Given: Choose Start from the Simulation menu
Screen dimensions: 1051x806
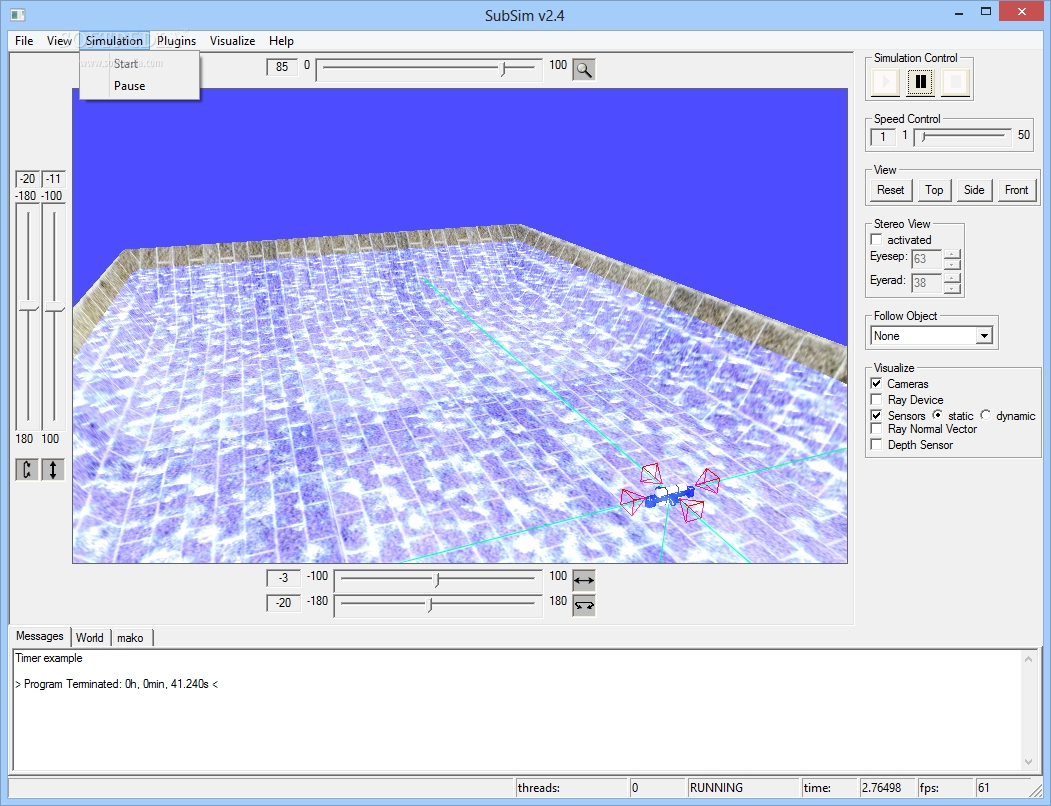Looking at the screenshot, I should tap(139, 64).
